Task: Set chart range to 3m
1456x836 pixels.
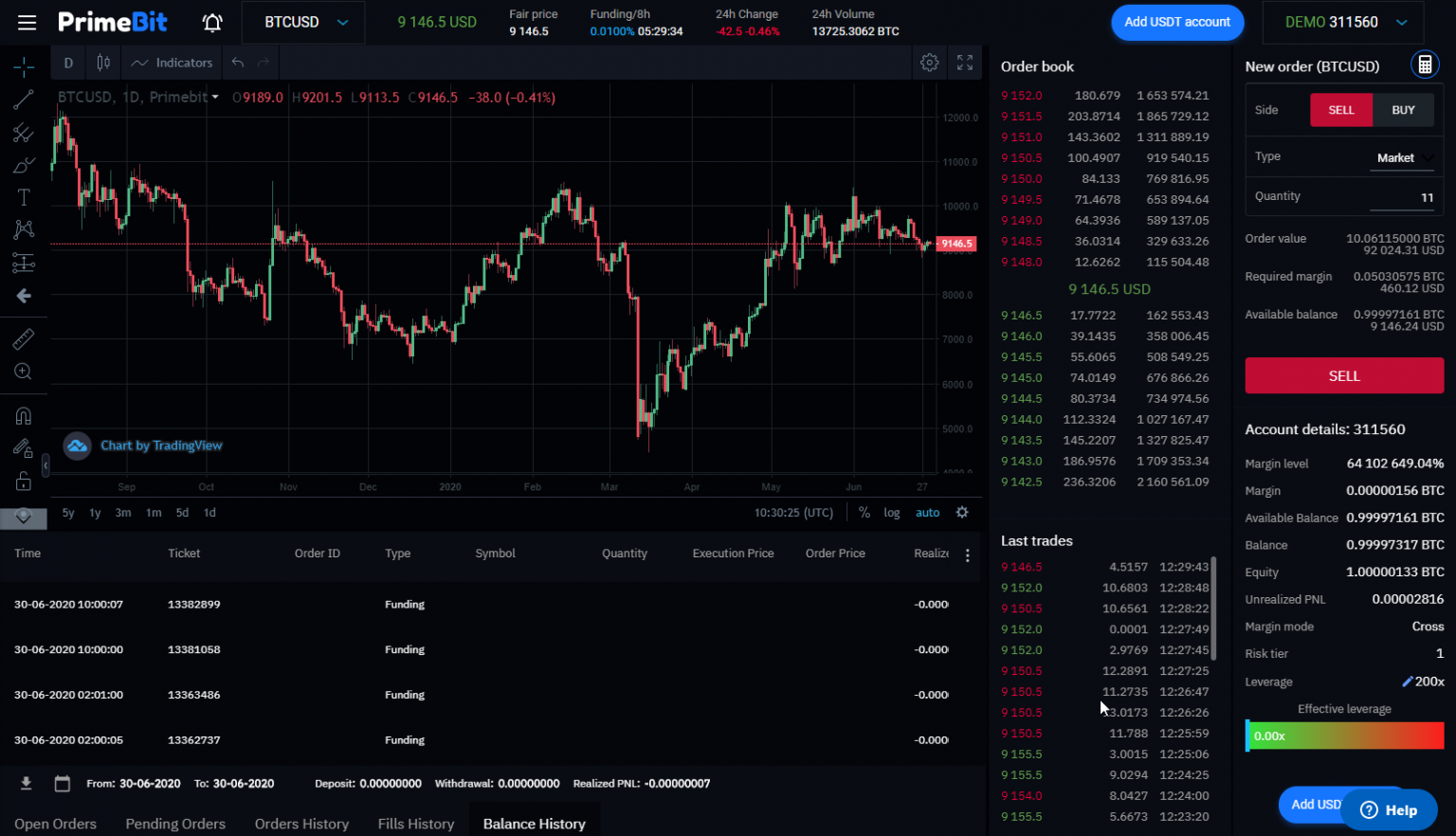Action: [x=123, y=512]
